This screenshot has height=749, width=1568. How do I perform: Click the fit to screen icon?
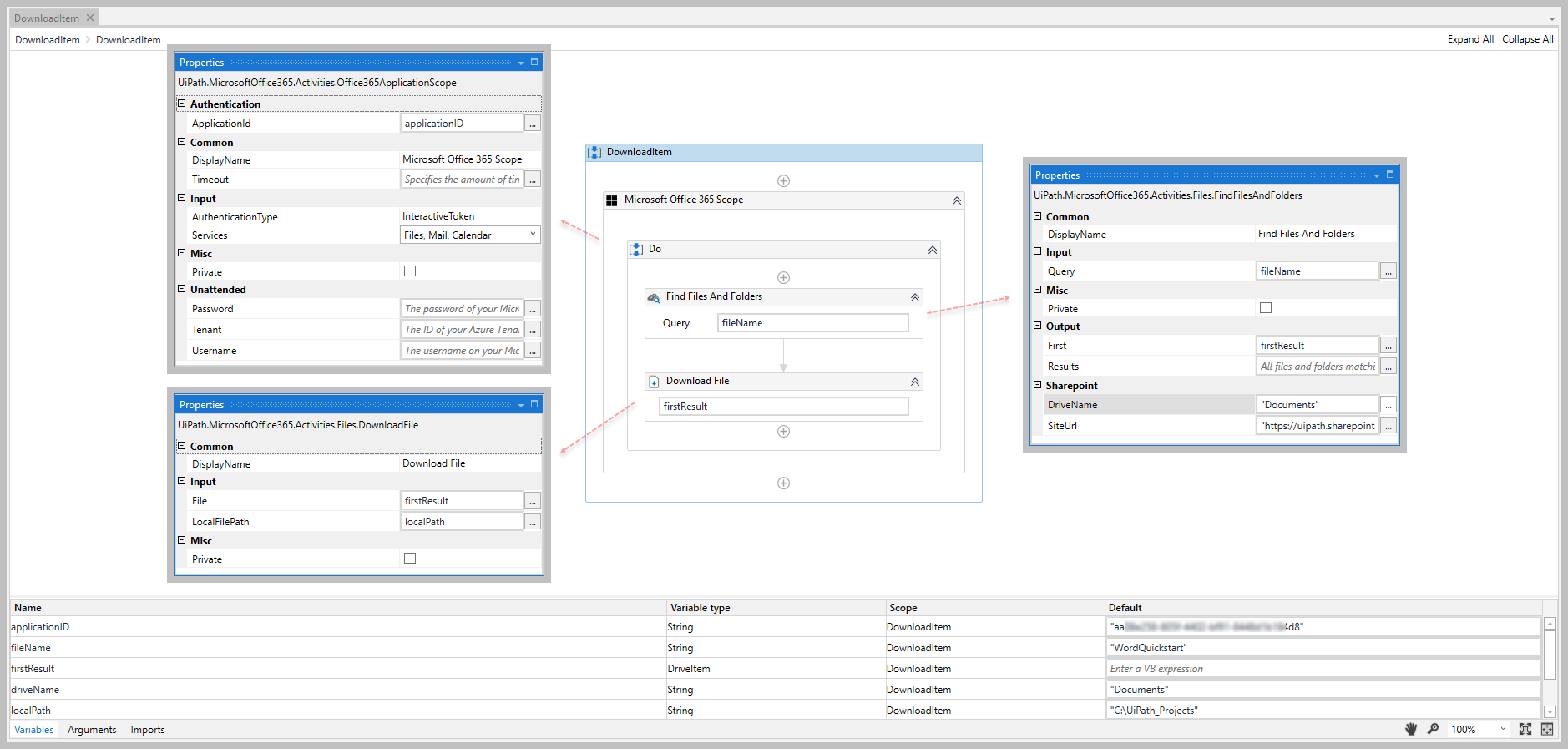(x=1525, y=729)
